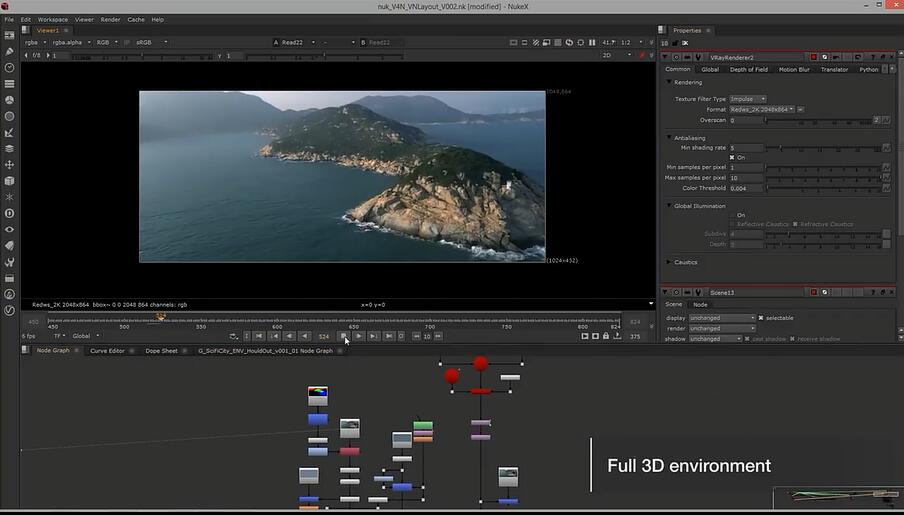This screenshot has width=904, height=515.
Task: Toggle the Min shading rate On checkbox
Action: tap(732, 157)
